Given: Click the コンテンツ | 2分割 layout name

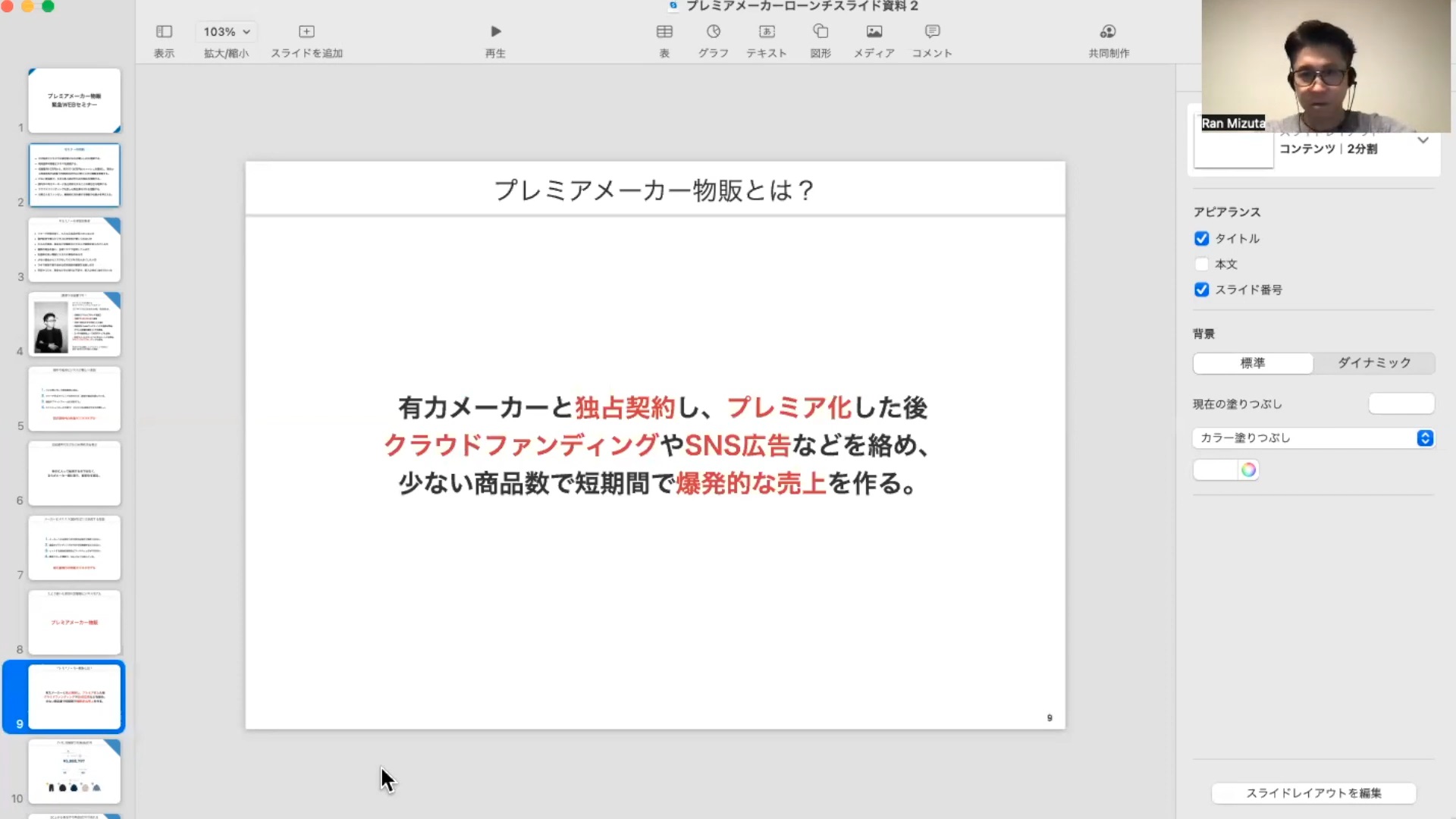Looking at the screenshot, I should coord(1328,149).
